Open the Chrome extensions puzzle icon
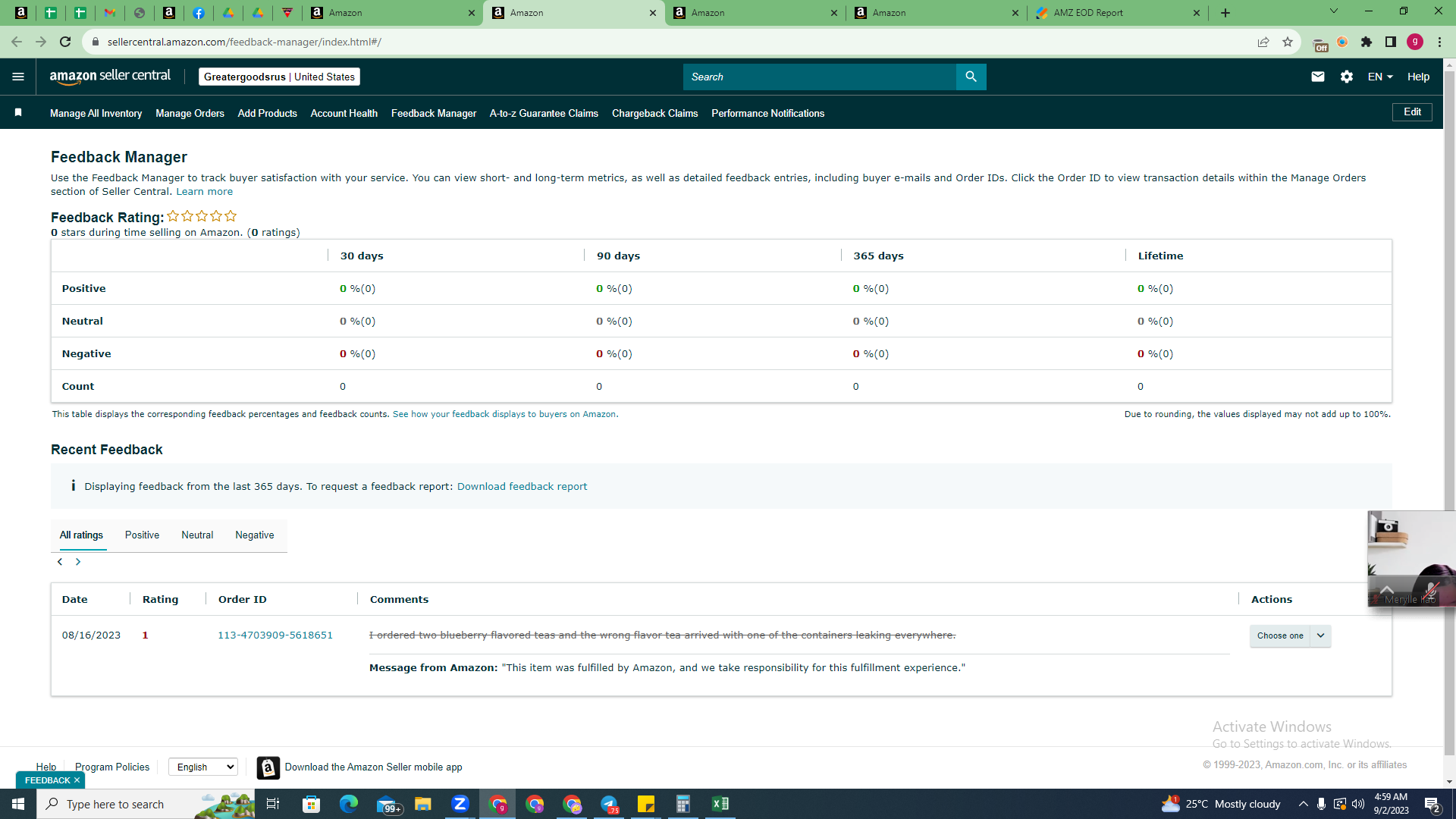The width and height of the screenshot is (1456, 819). (1367, 42)
